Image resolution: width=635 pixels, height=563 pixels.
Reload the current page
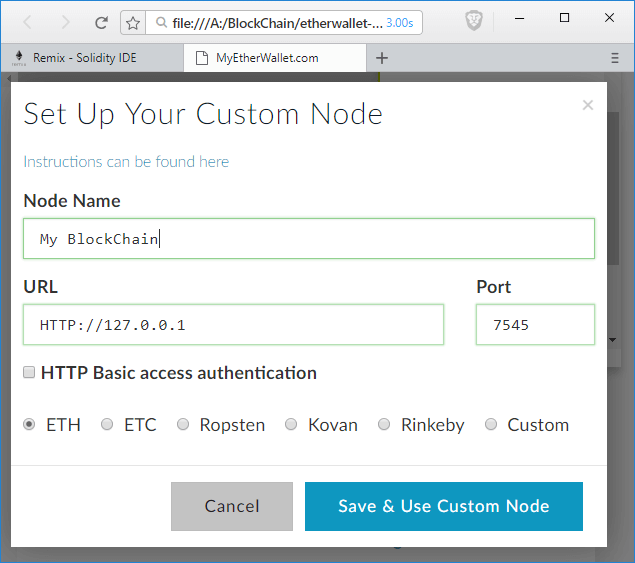pyautogui.click(x=101, y=22)
